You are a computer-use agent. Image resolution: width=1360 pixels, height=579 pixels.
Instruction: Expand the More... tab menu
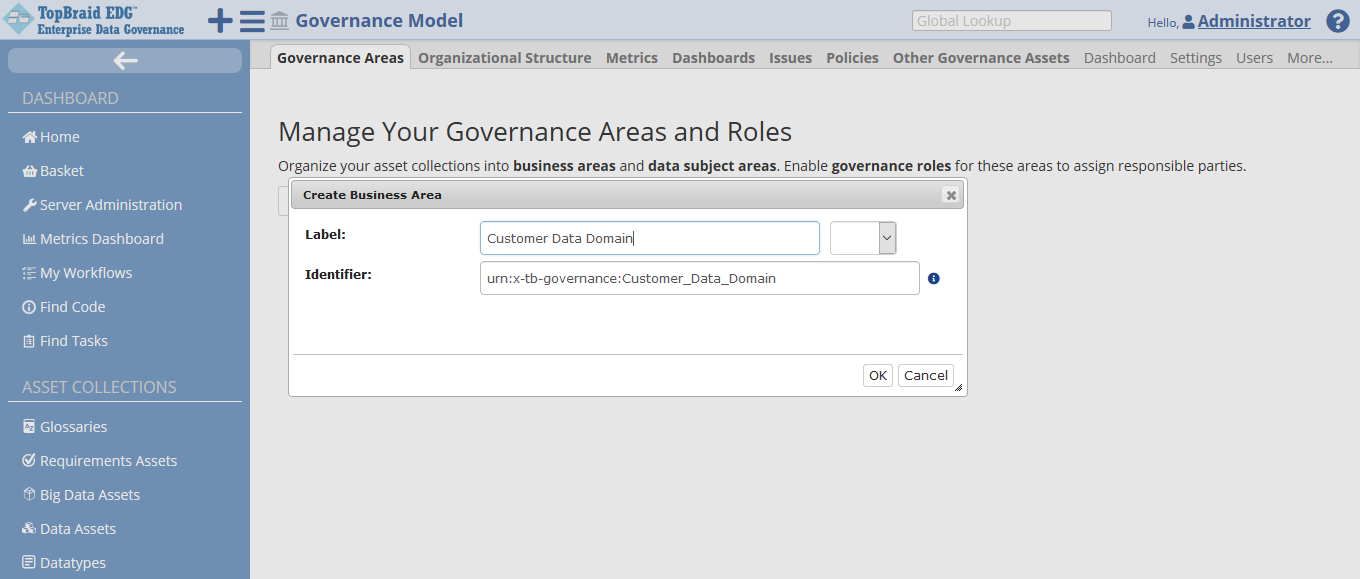[1309, 58]
